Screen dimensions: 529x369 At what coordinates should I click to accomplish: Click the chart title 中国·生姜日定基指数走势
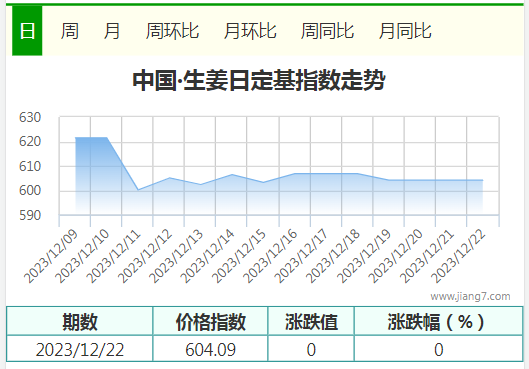[x=259, y=81]
